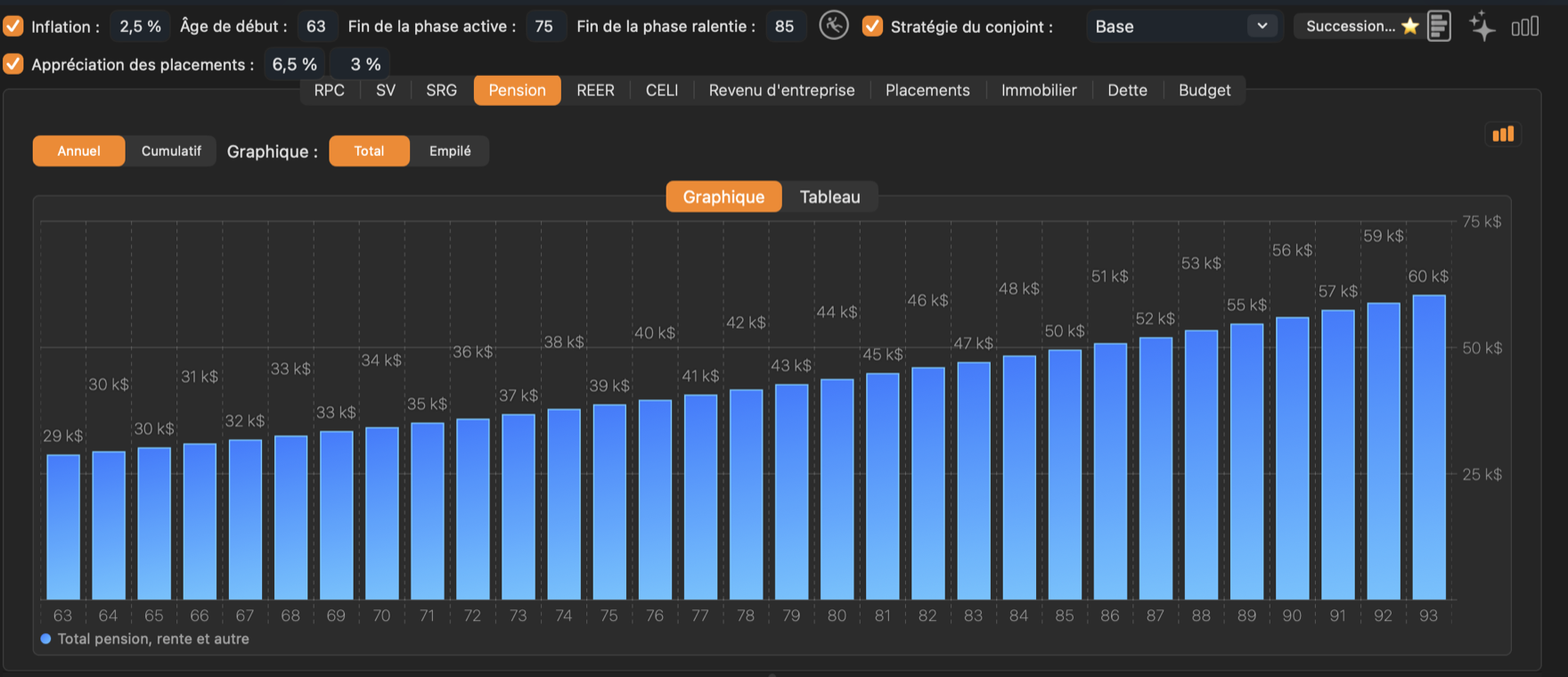Open the CELI tab
This screenshot has height=677, width=1568.
pyautogui.click(x=662, y=90)
